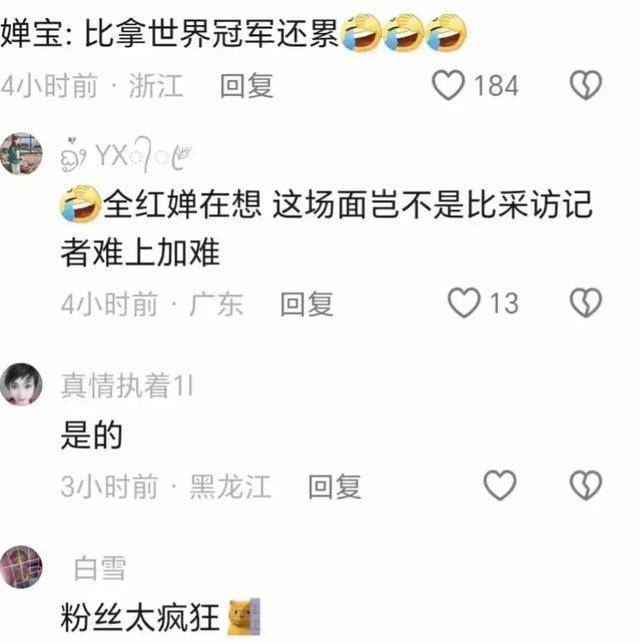Viewport: 640px width, 643px height.
Task: Reply to the Guangdong comment
Action: pos(307,303)
